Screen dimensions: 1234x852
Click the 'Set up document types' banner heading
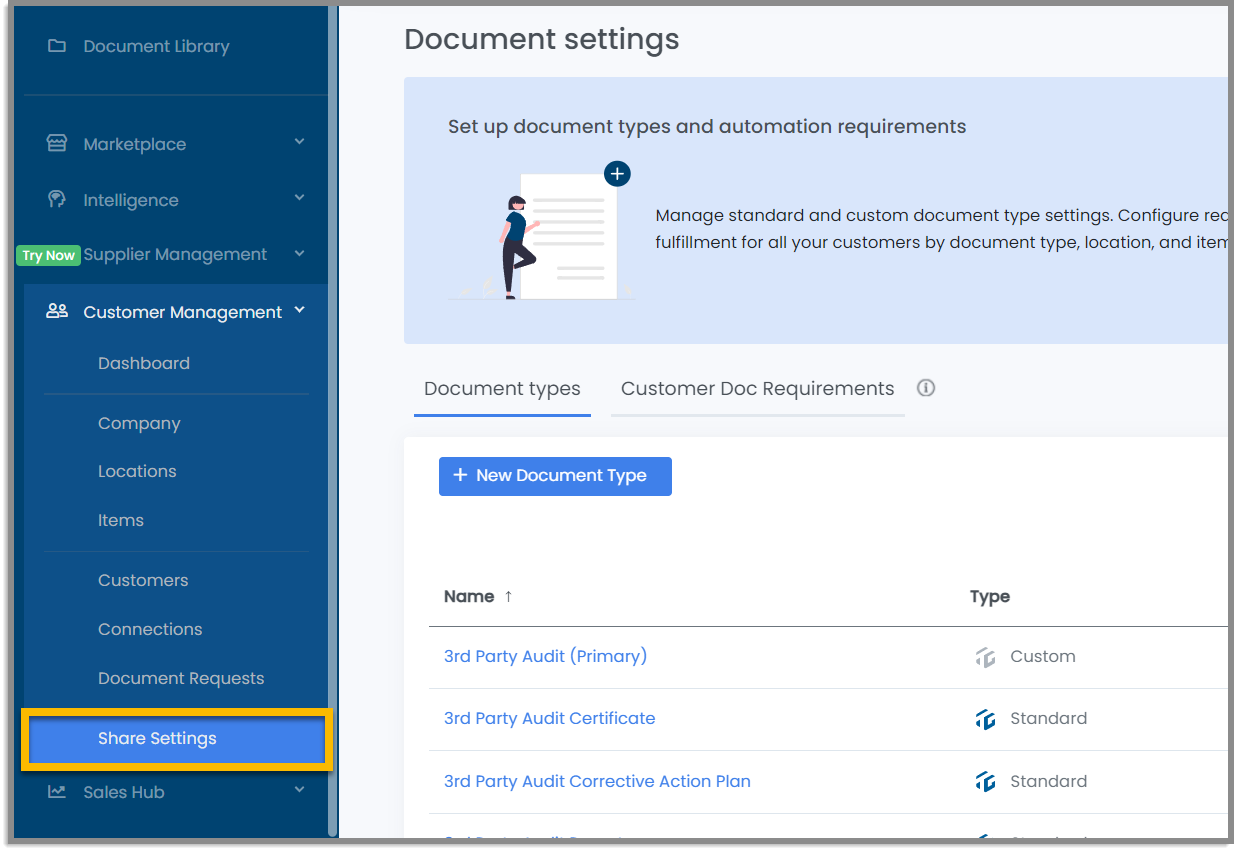(707, 127)
